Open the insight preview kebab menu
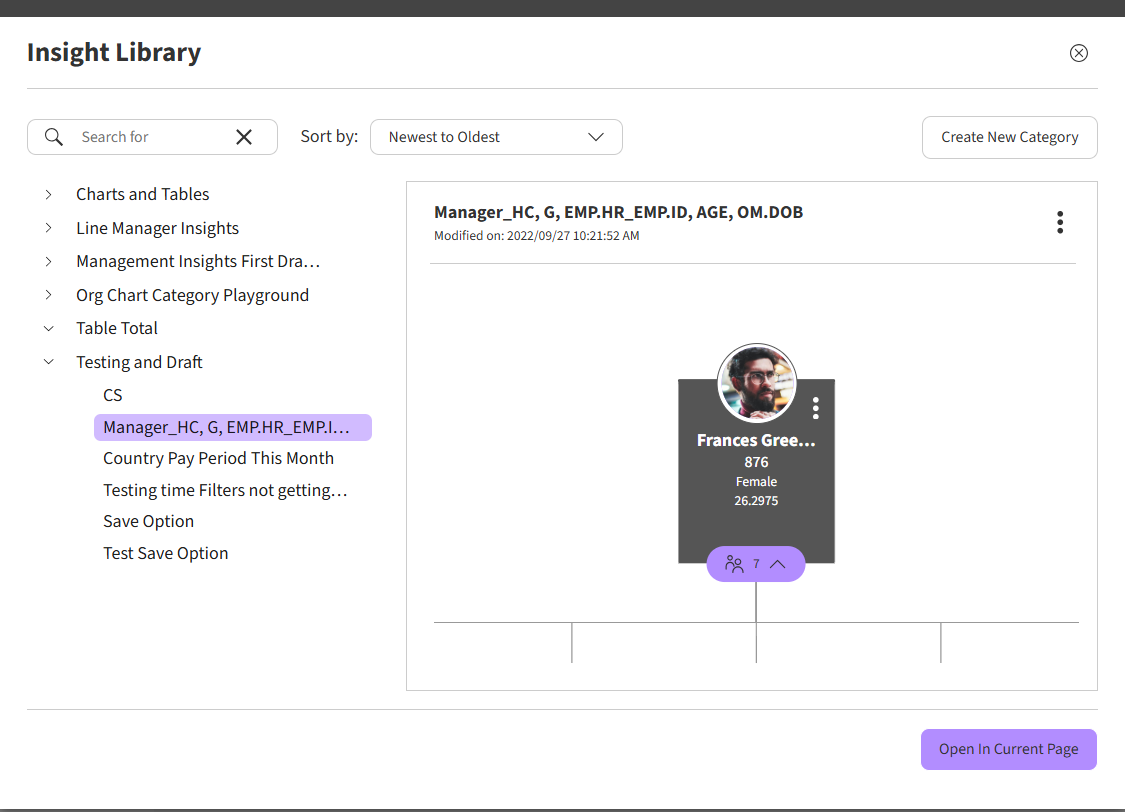Viewport: 1125px width, 812px height. click(x=1059, y=222)
